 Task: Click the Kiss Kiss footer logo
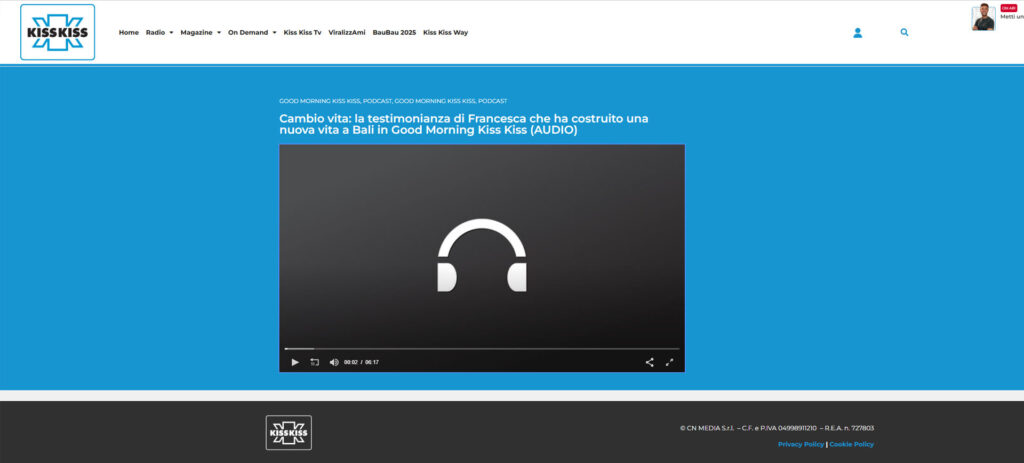tap(288, 432)
